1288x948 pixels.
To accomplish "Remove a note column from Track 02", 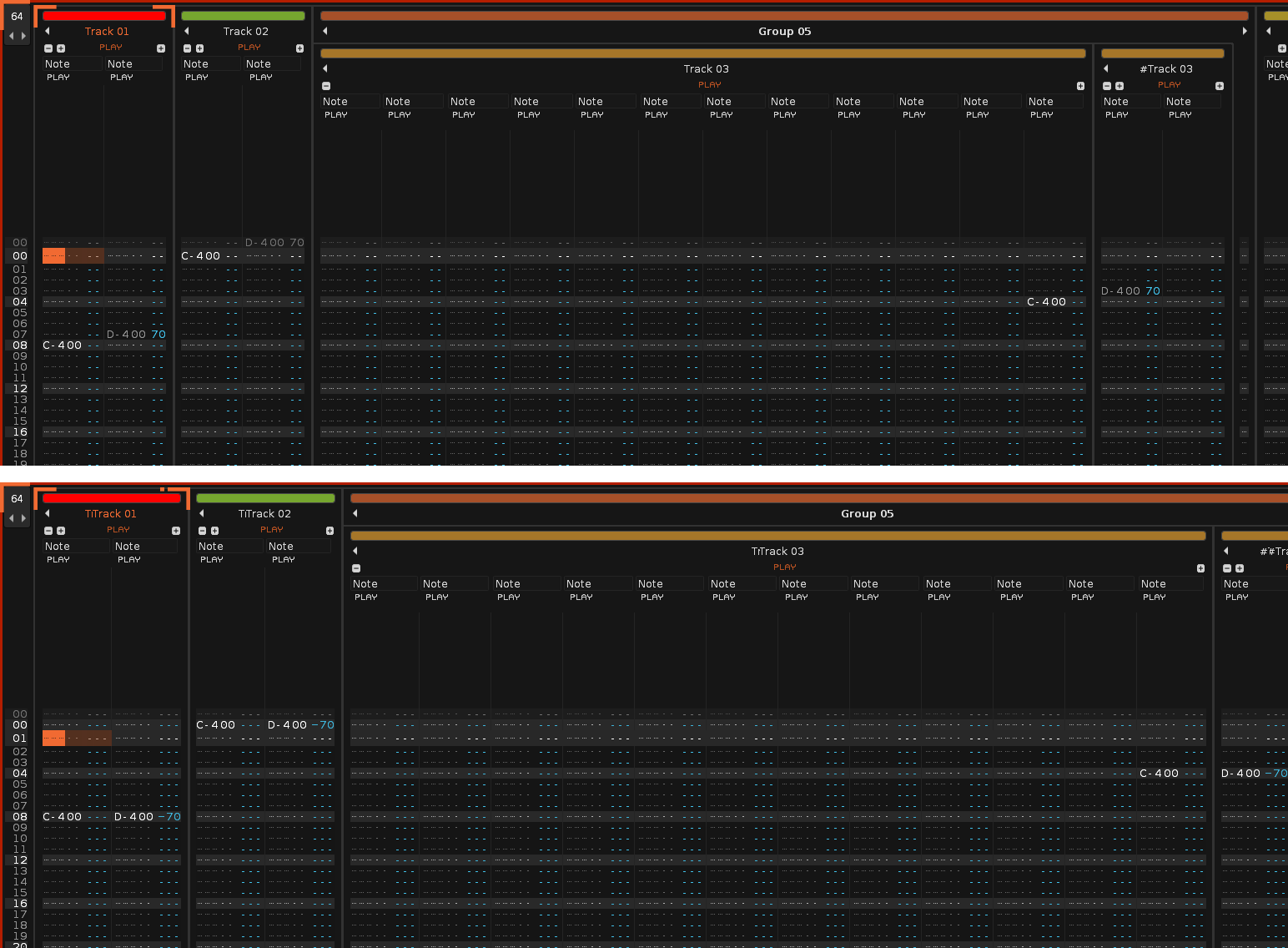I will 187,48.
